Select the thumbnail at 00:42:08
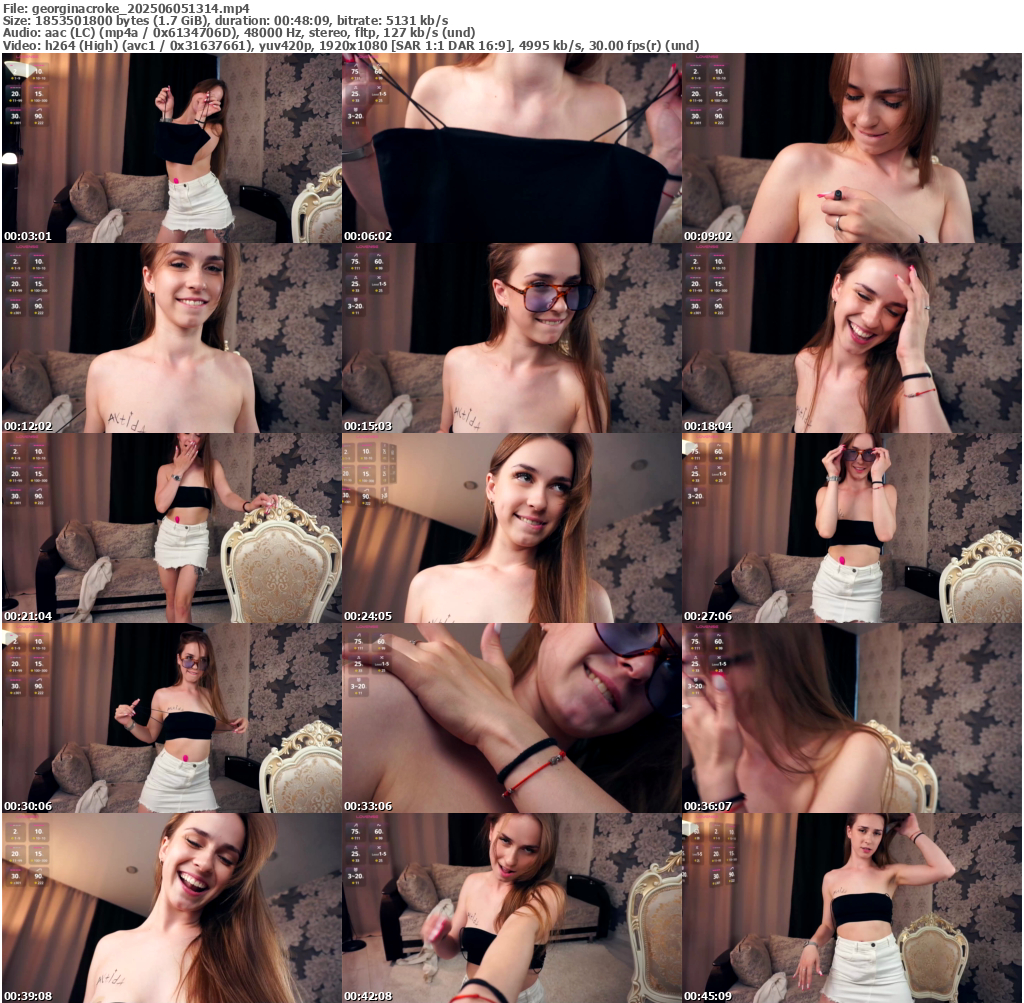This screenshot has width=1024, height=1003. 511,908
